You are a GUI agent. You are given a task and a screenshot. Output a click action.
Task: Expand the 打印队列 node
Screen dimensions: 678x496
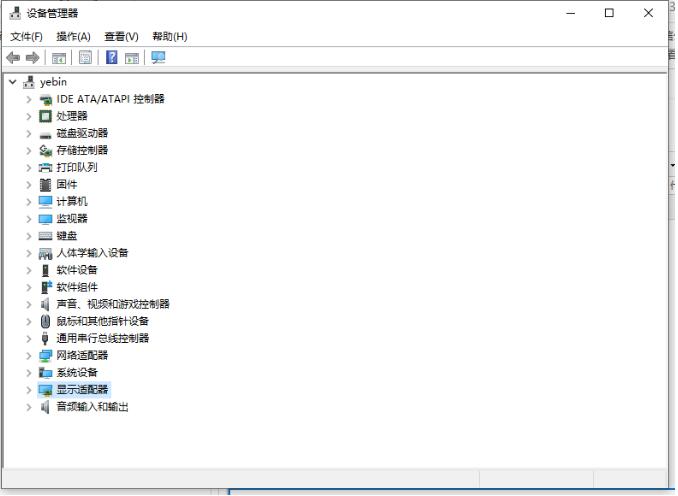(x=29, y=168)
